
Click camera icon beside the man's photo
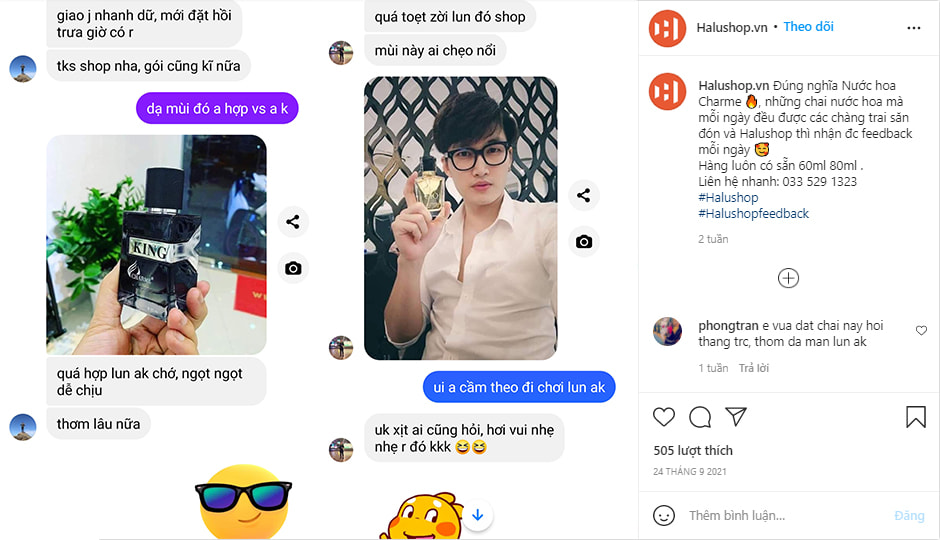[584, 242]
